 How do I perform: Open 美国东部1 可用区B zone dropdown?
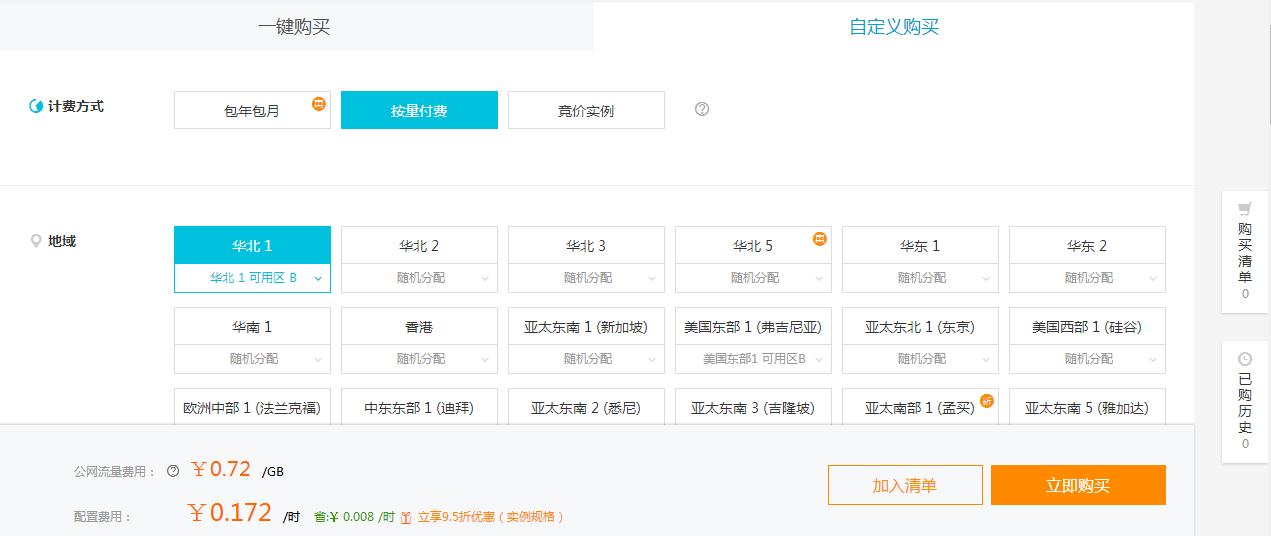click(753, 359)
